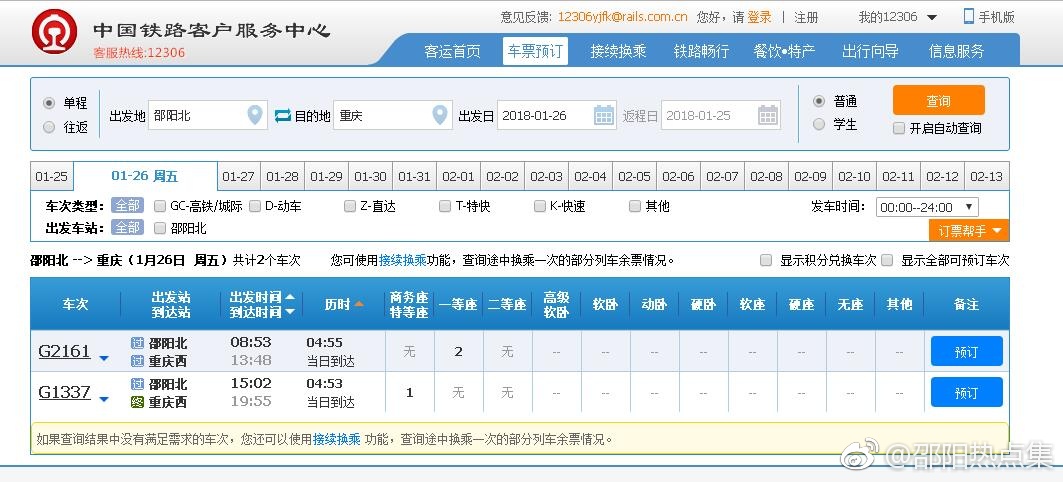
Task: Open 铁路畅行 nav tab
Action: [701, 51]
